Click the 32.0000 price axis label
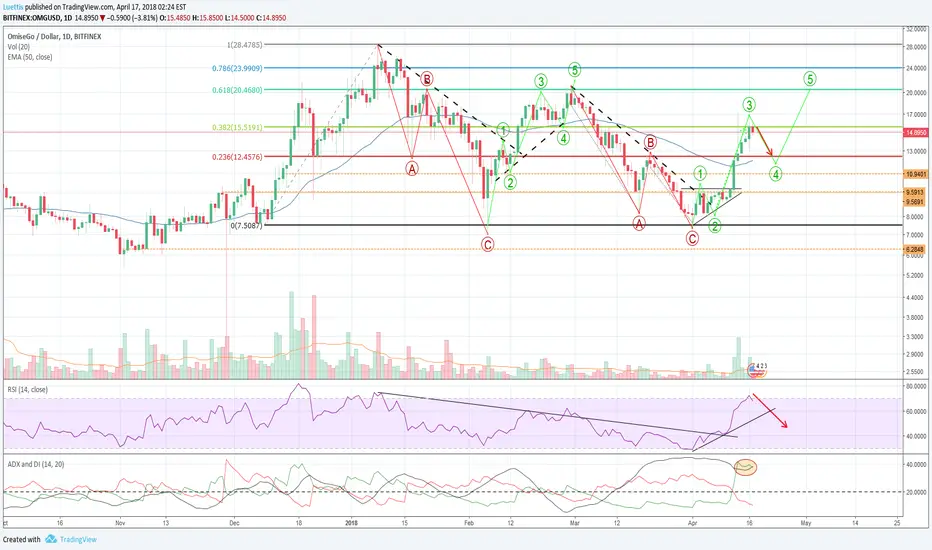The height and width of the screenshot is (550, 932). point(916,29)
